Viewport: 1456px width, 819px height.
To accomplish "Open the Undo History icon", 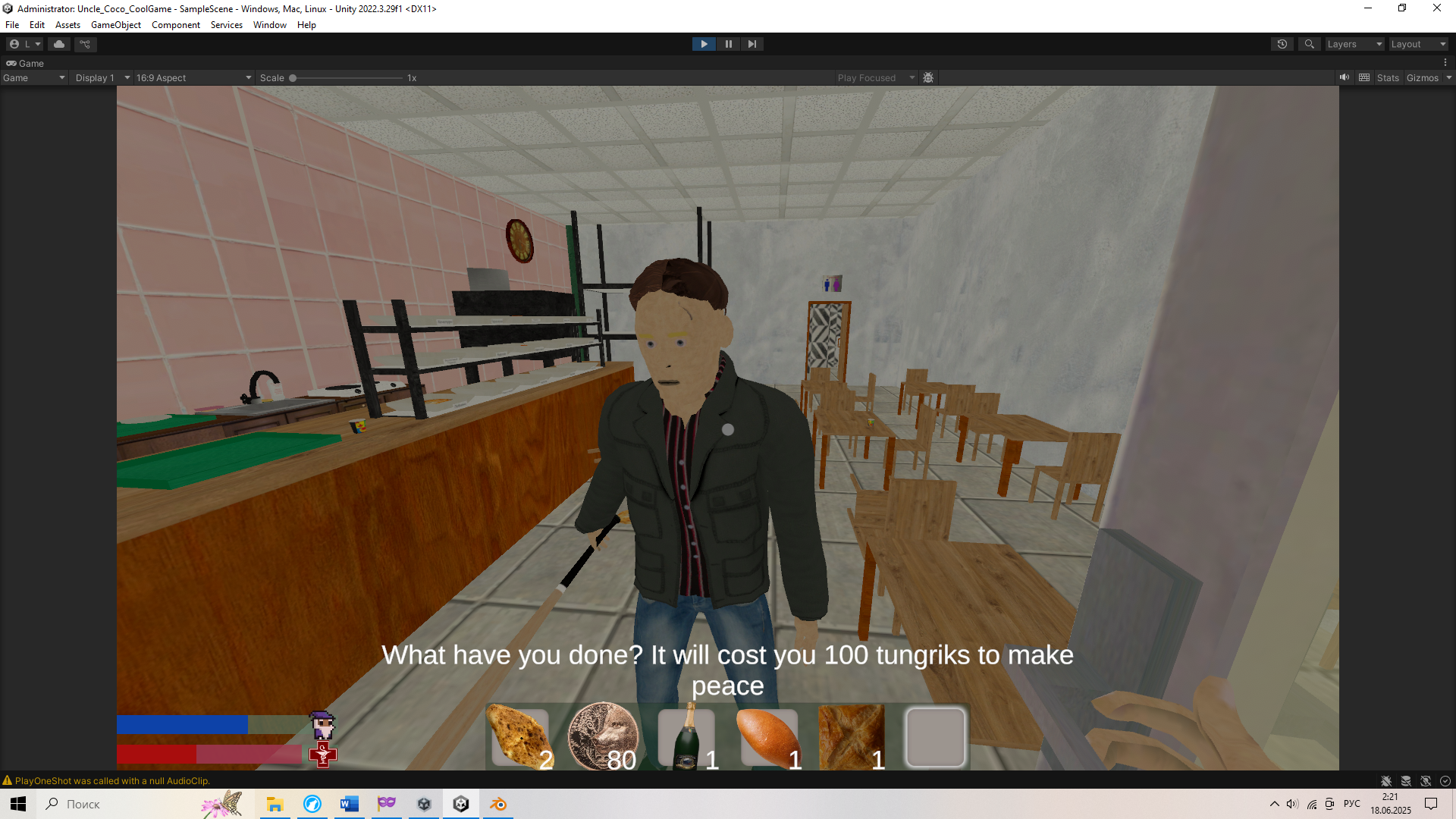I will pyautogui.click(x=1282, y=44).
